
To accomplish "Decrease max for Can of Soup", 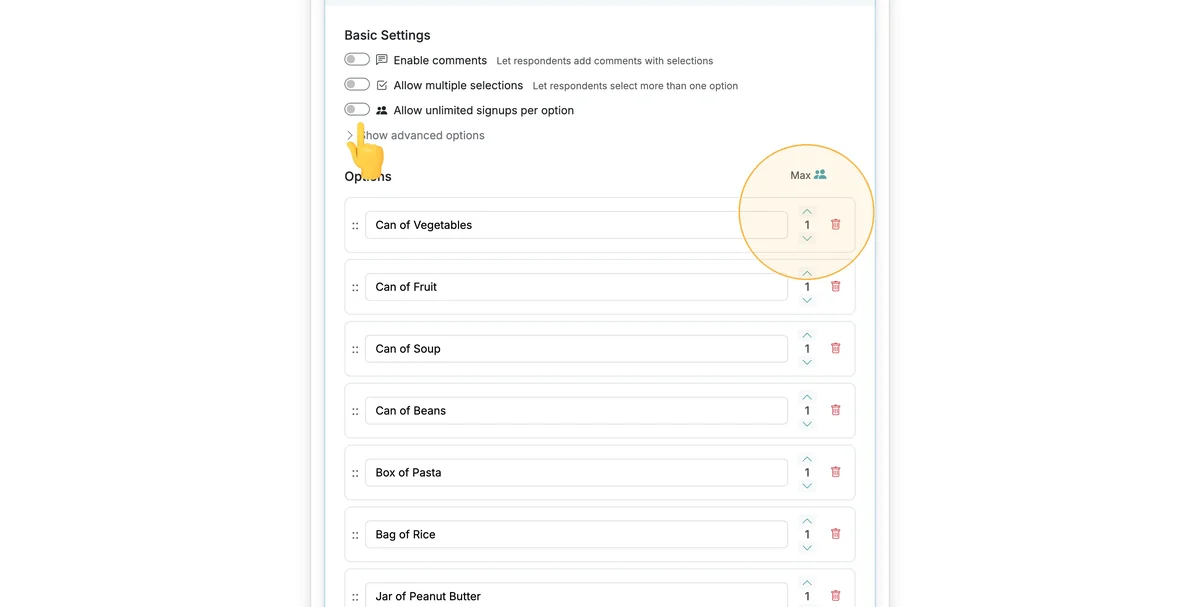I will [x=807, y=362].
